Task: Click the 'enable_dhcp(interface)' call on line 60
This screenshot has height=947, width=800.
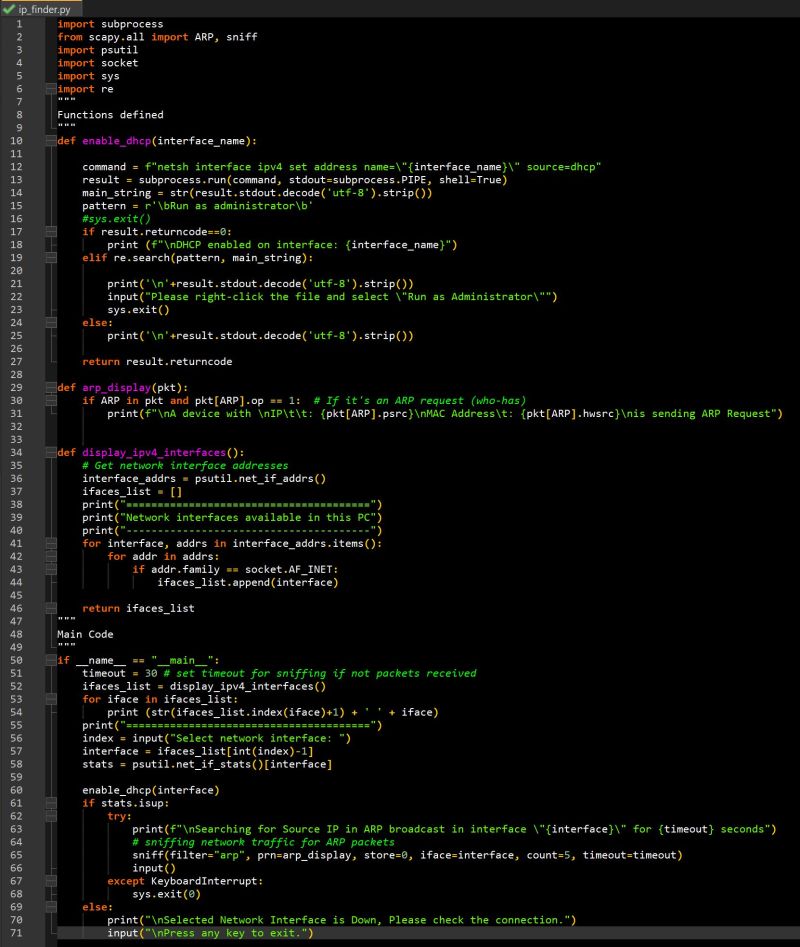Action: (151, 790)
